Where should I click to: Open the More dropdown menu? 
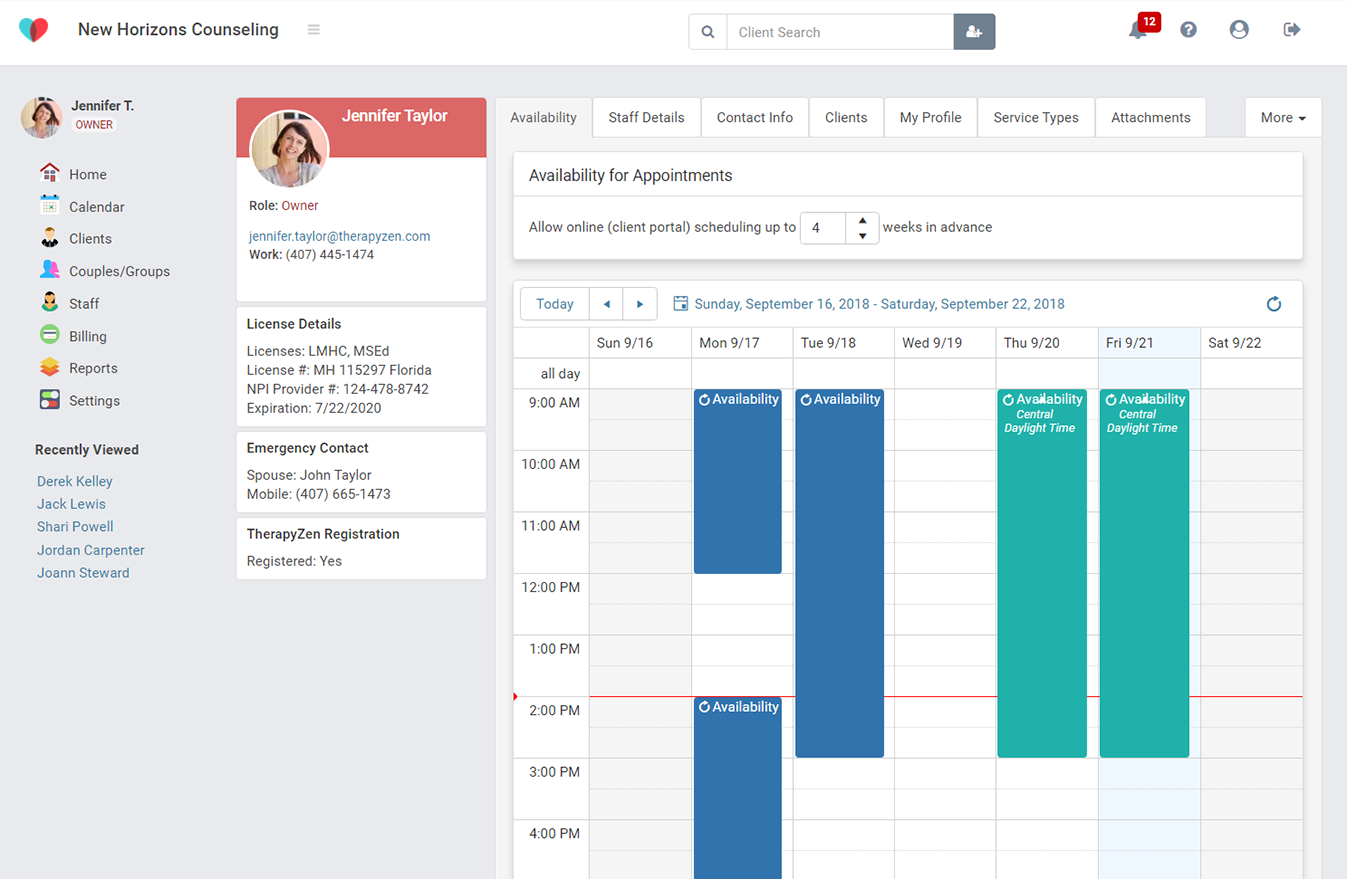pos(1283,117)
